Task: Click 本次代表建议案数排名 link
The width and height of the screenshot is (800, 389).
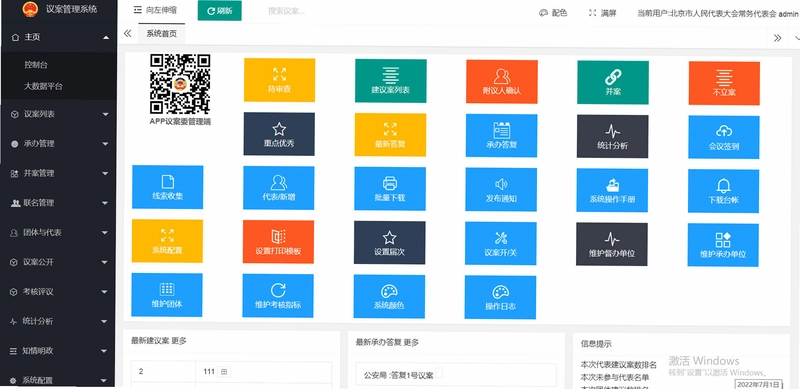Action: point(619,365)
